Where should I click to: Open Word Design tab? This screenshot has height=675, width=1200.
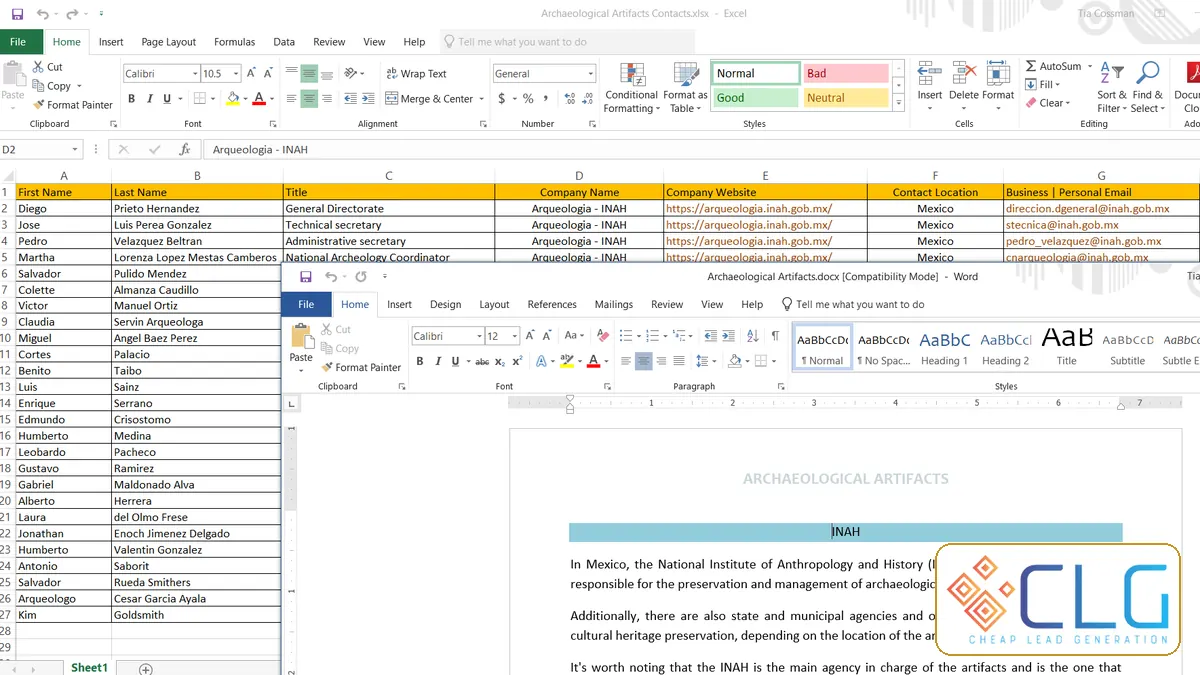pos(445,304)
